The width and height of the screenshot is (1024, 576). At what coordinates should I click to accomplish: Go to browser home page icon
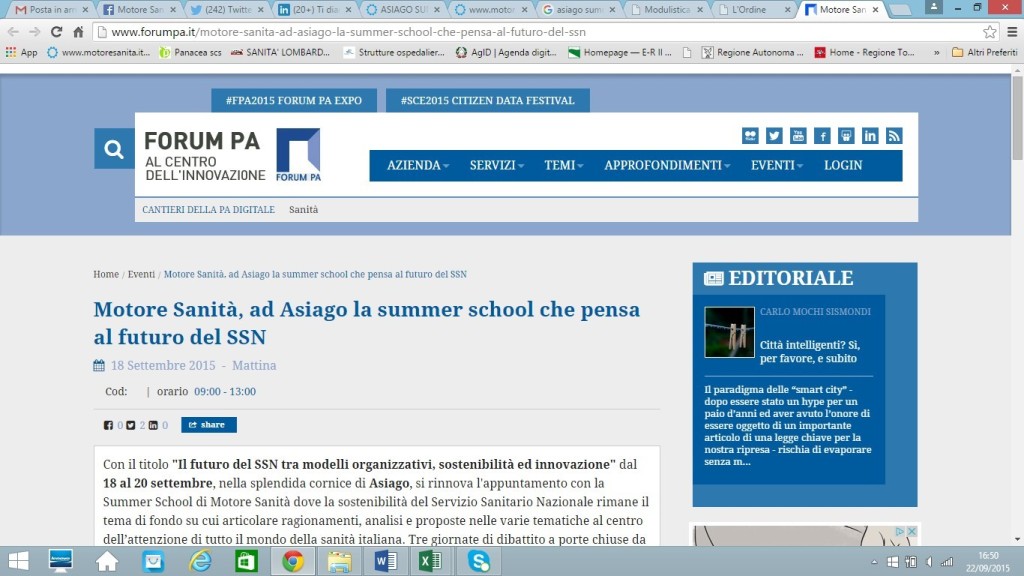tap(78, 31)
